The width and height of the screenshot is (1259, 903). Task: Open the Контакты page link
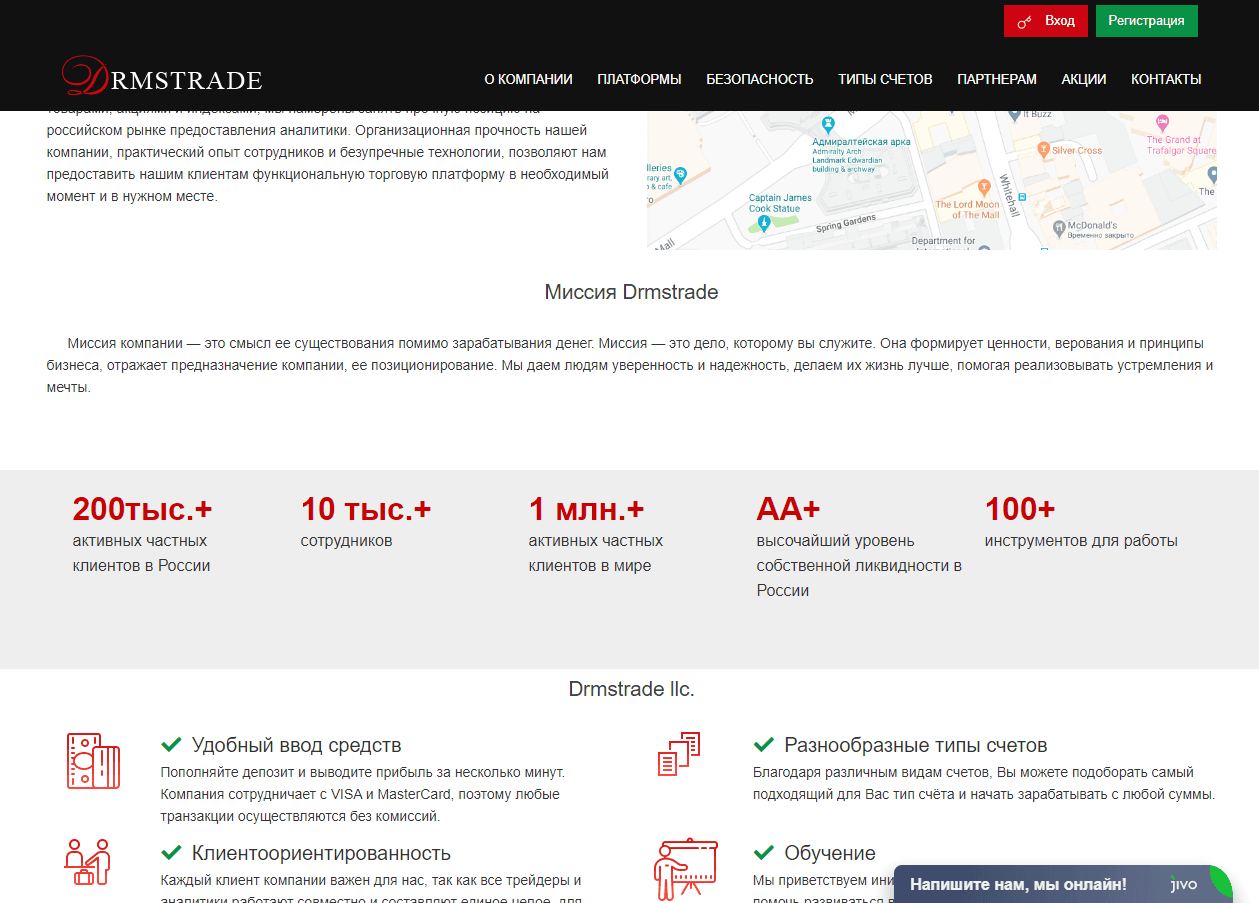(1166, 79)
